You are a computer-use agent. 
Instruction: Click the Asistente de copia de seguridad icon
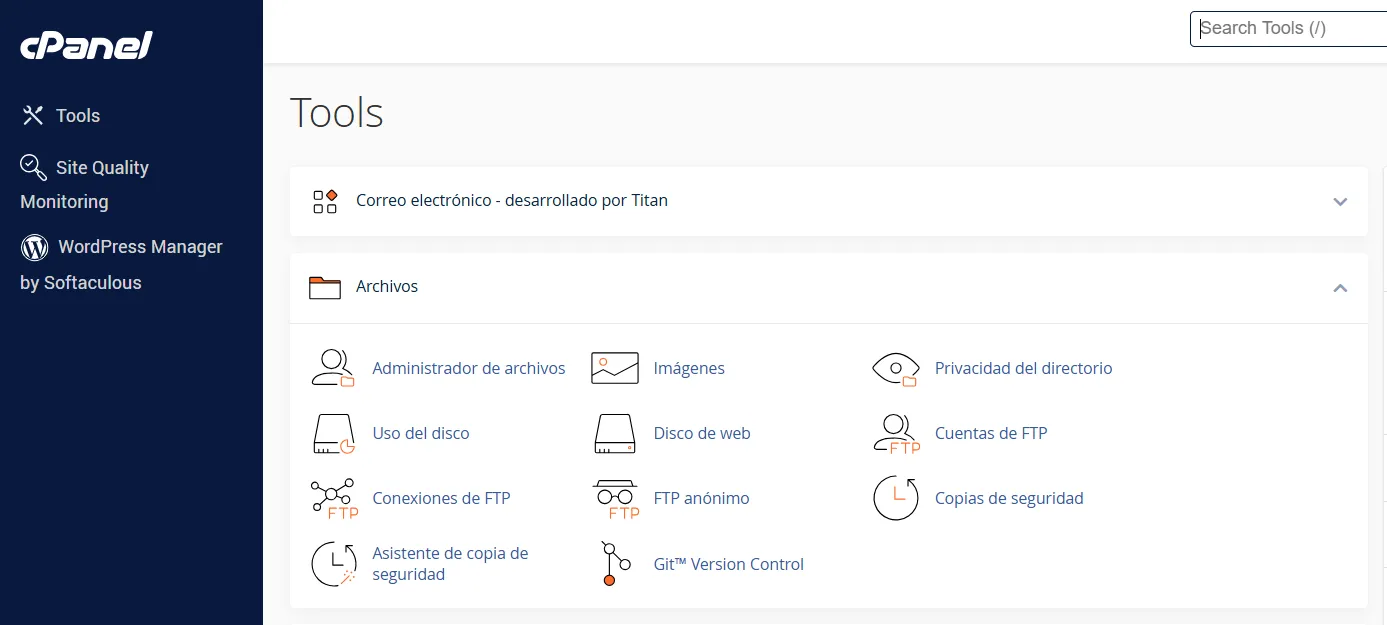pos(334,564)
